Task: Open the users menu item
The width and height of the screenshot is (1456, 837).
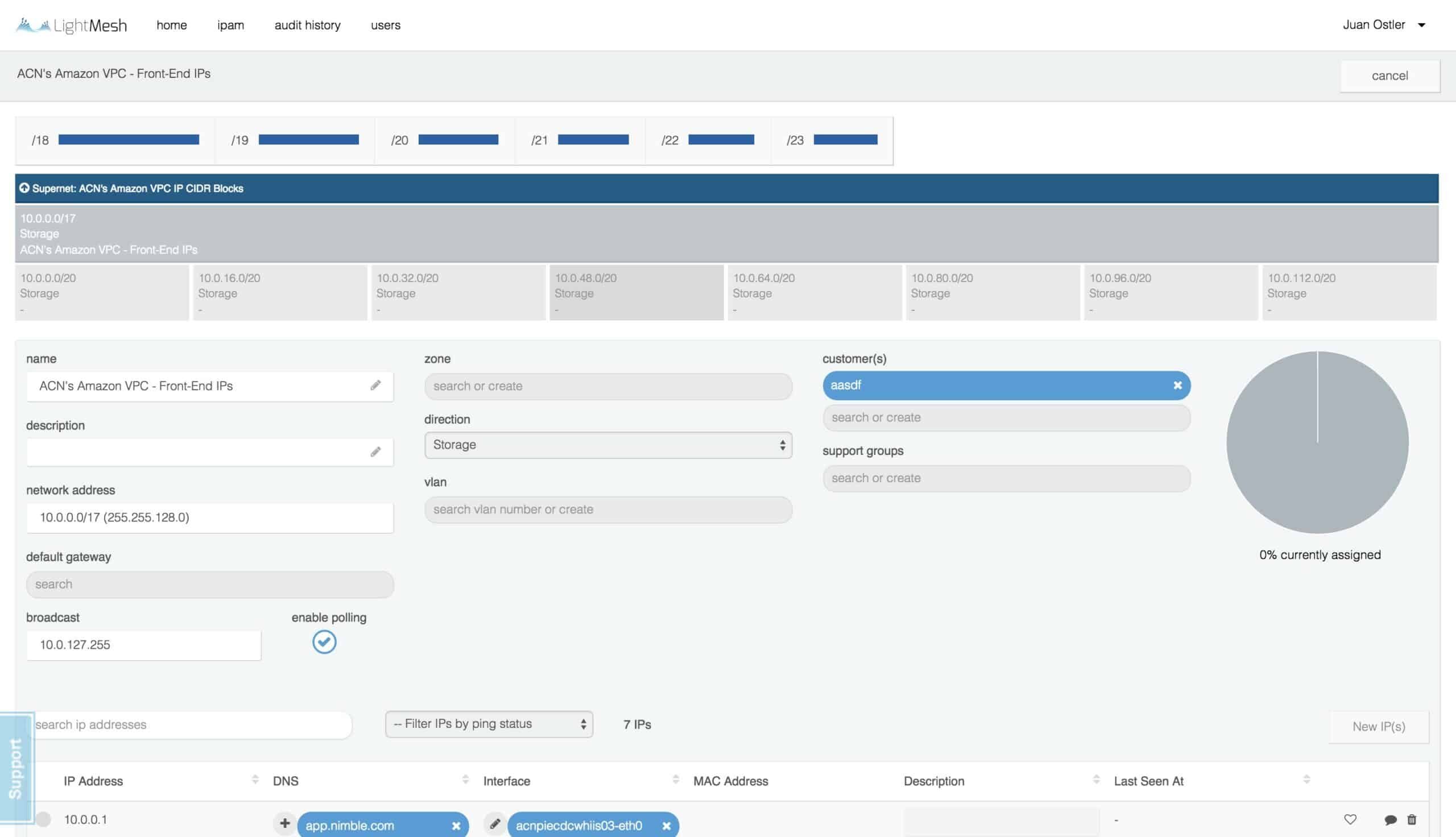Action: (386, 25)
